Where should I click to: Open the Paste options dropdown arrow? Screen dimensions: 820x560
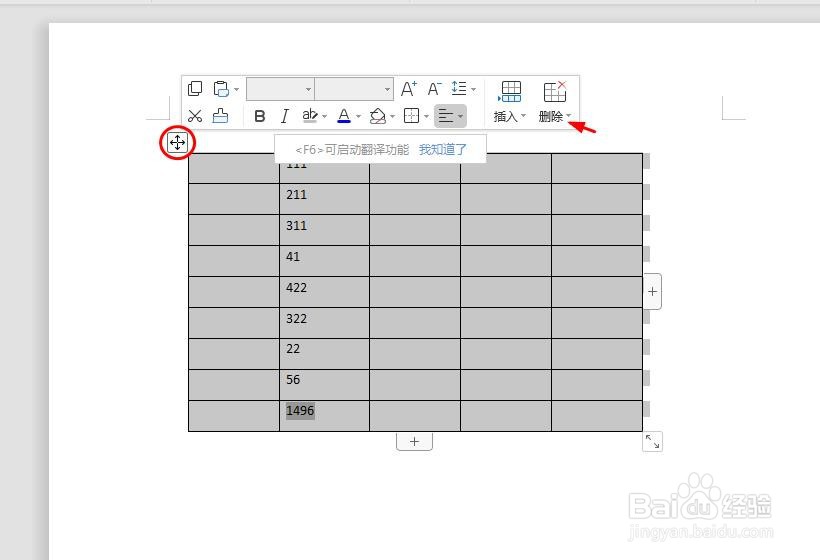click(x=236, y=89)
